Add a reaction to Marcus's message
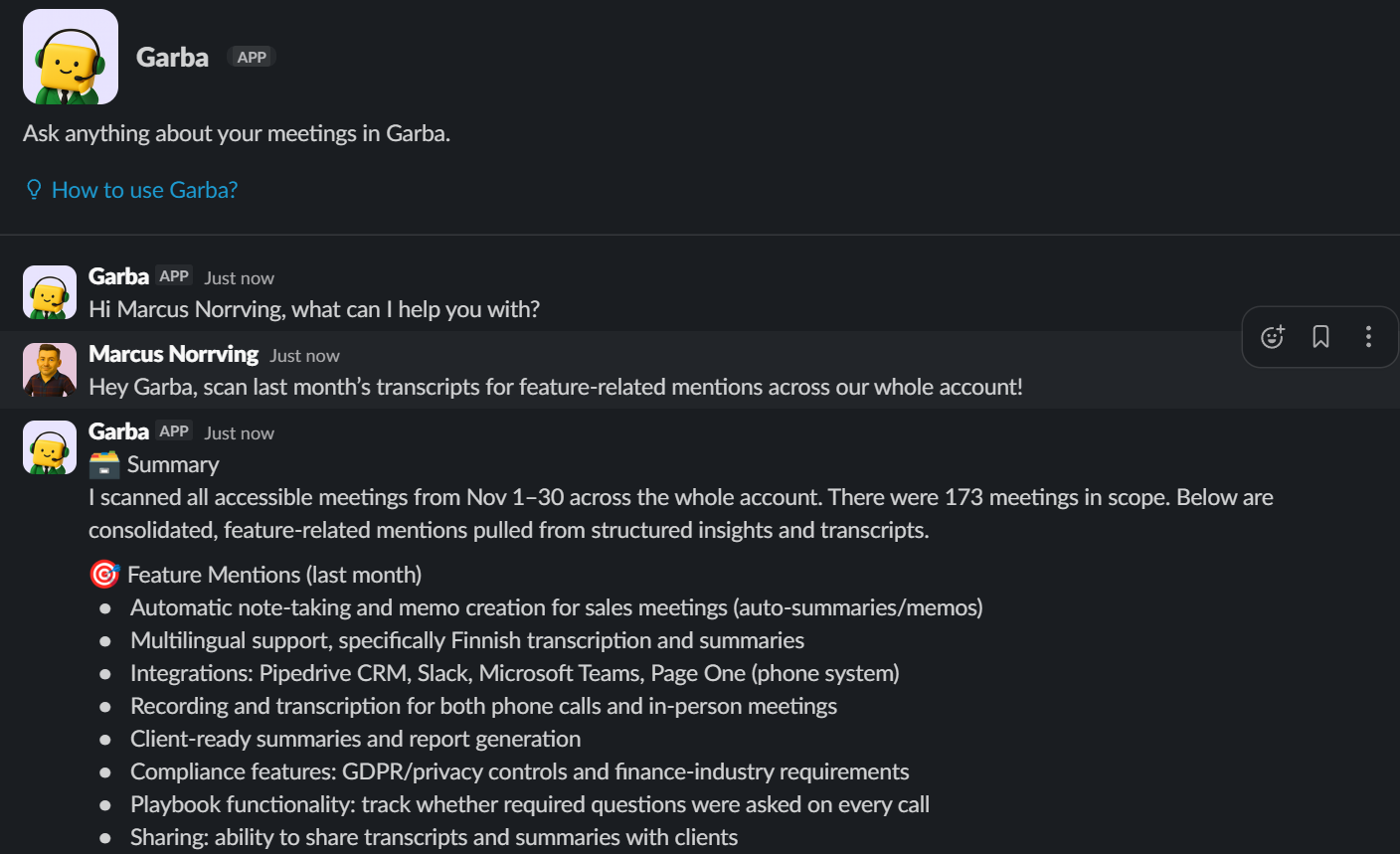The image size is (1400, 854). 1272,337
